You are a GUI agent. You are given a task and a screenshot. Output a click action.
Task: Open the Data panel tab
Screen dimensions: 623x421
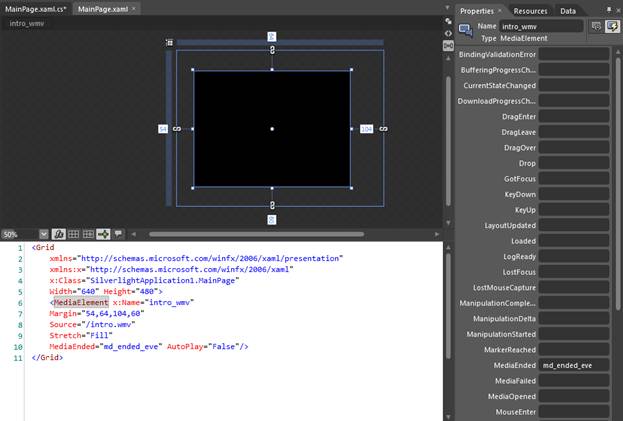coord(567,10)
